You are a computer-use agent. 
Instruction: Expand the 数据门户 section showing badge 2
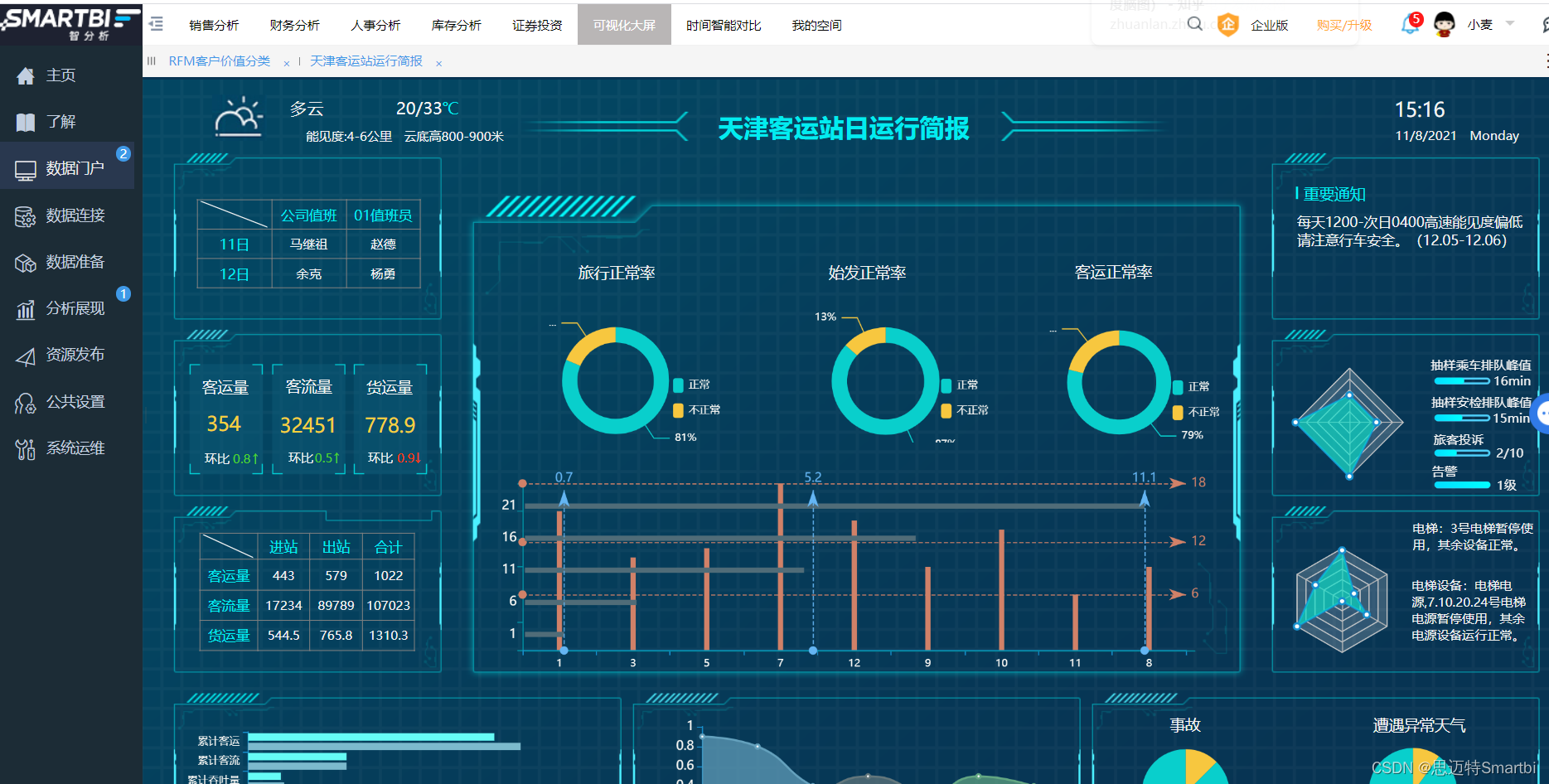70,167
